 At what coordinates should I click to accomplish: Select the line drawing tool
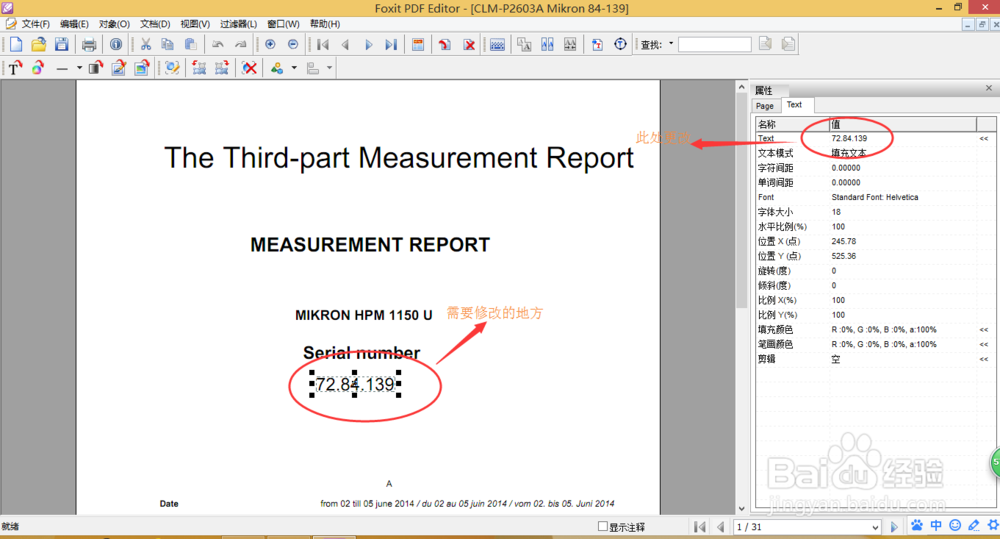pyautogui.click(x=62, y=68)
